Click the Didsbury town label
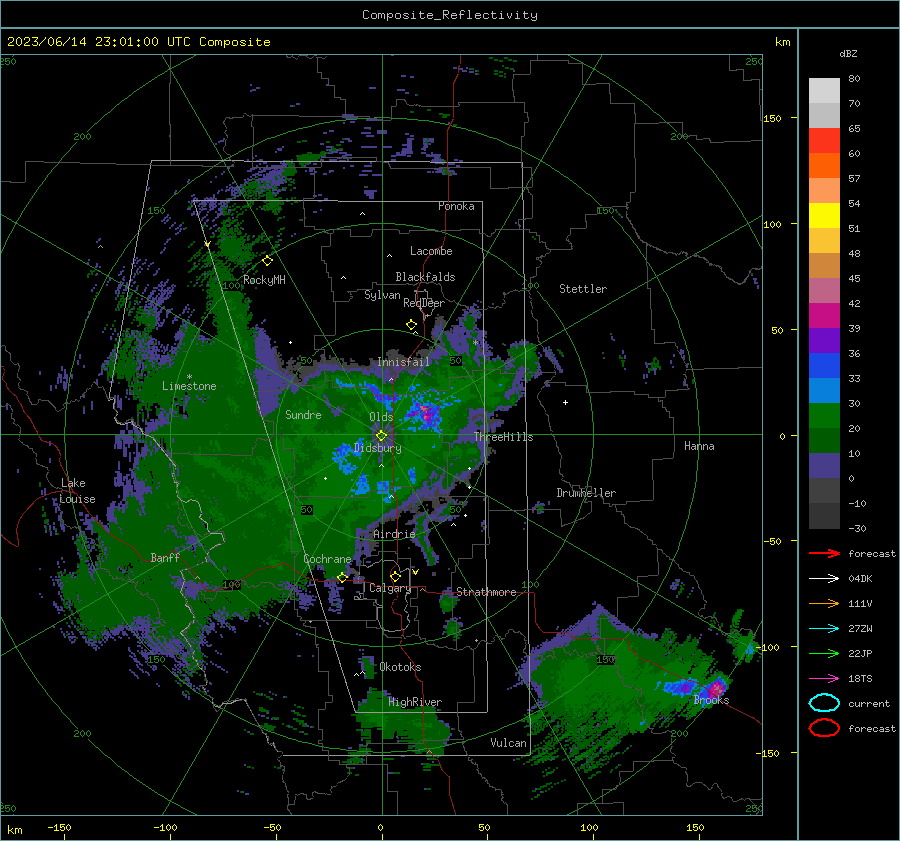The image size is (900, 841). click(x=378, y=448)
